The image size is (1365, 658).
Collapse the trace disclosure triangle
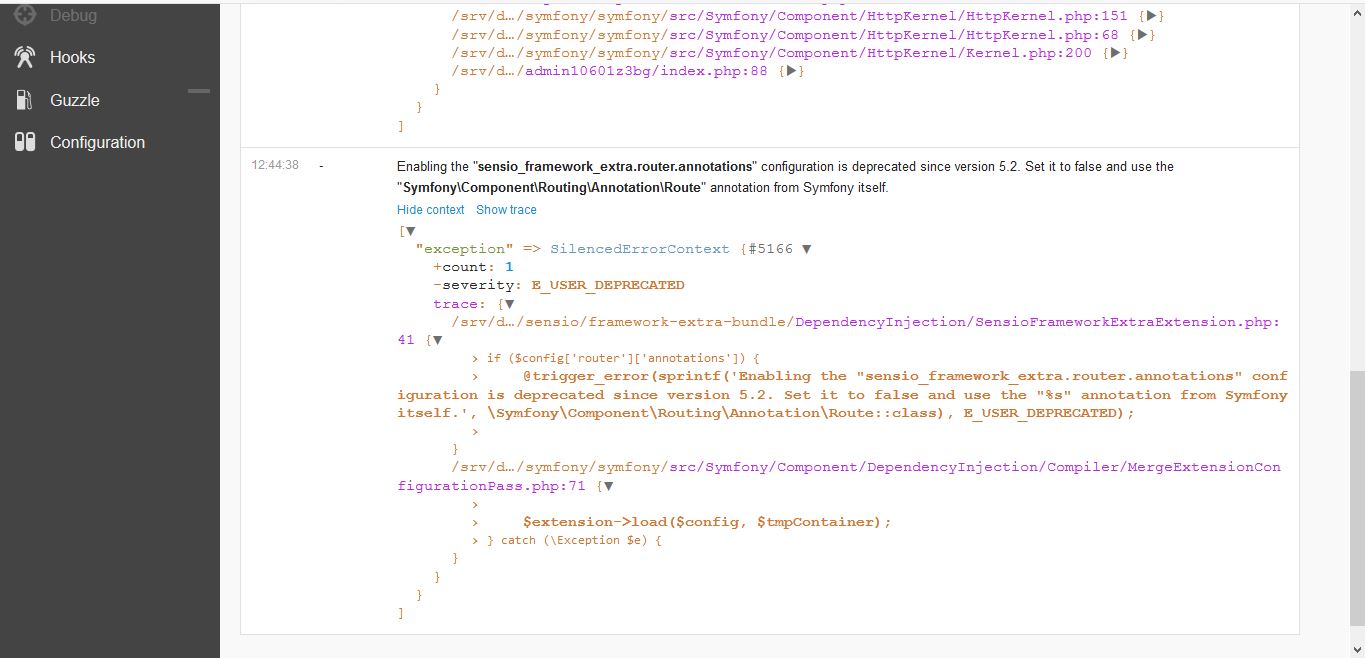(x=507, y=303)
